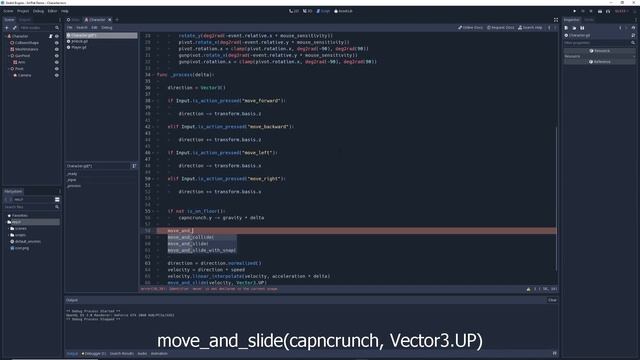Expand the bottom panel toggle icon
640x360 pixels.
tap(555, 353)
